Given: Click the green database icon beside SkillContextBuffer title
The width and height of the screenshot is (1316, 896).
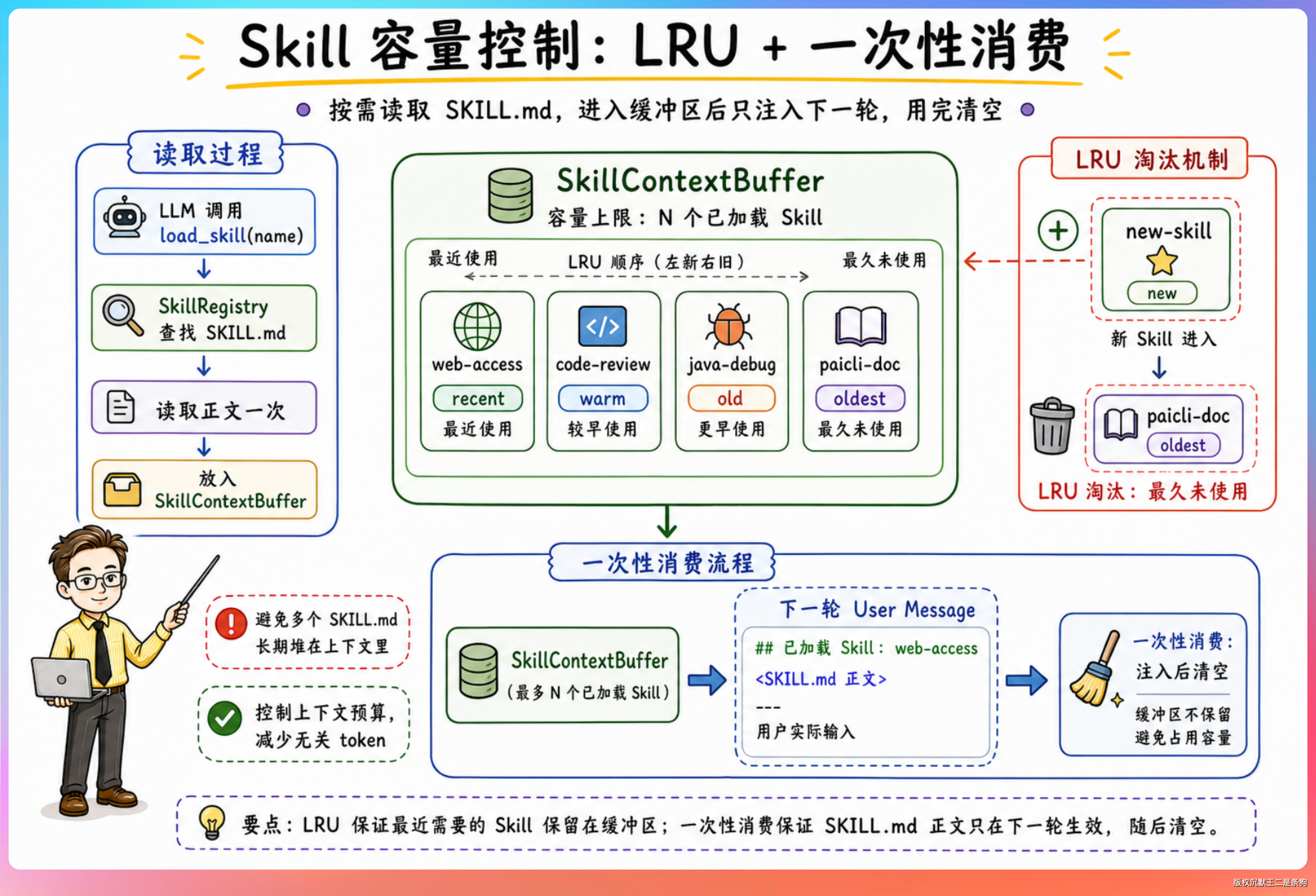Looking at the screenshot, I should [510, 195].
